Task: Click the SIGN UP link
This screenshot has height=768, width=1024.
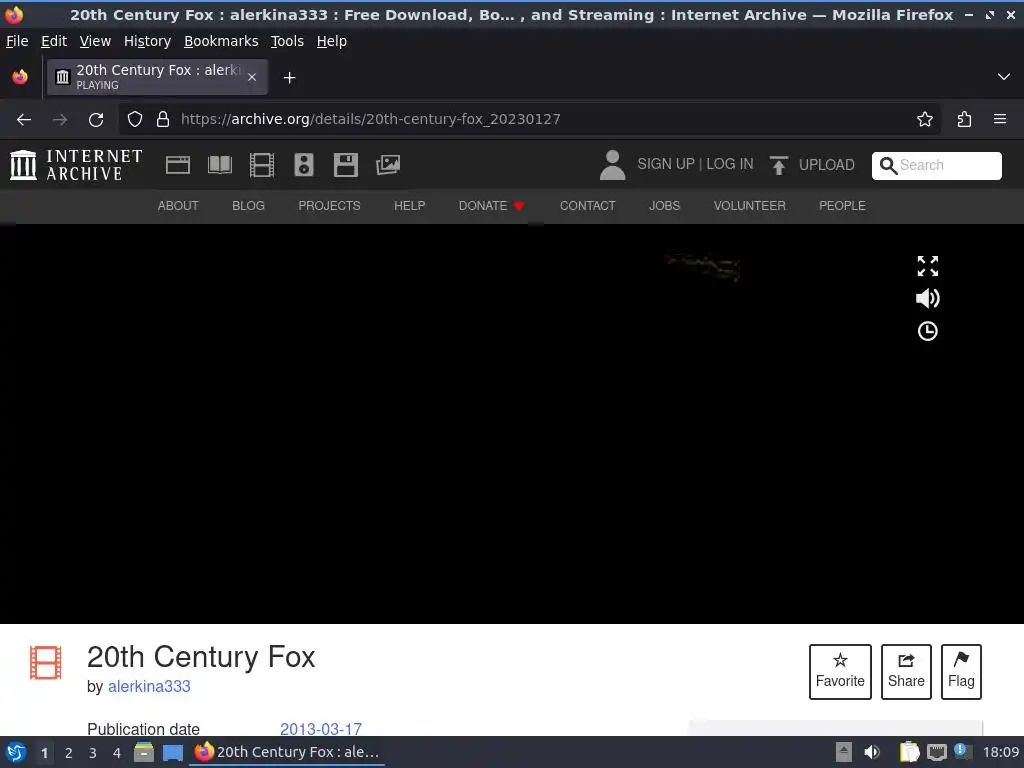Action: tap(665, 164)
